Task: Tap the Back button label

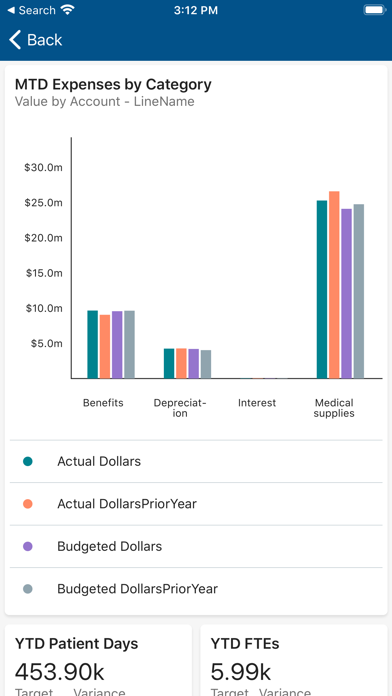Action: pos(44,40)
